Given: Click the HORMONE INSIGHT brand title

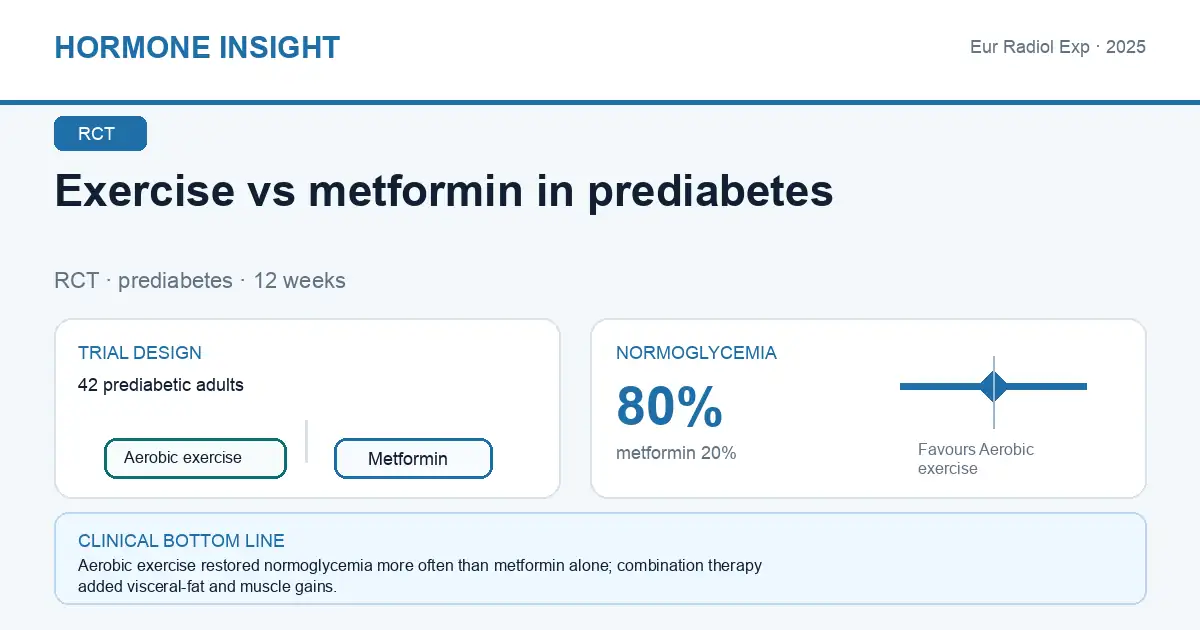Looking at the screenshot, I should tap(197, 47).
